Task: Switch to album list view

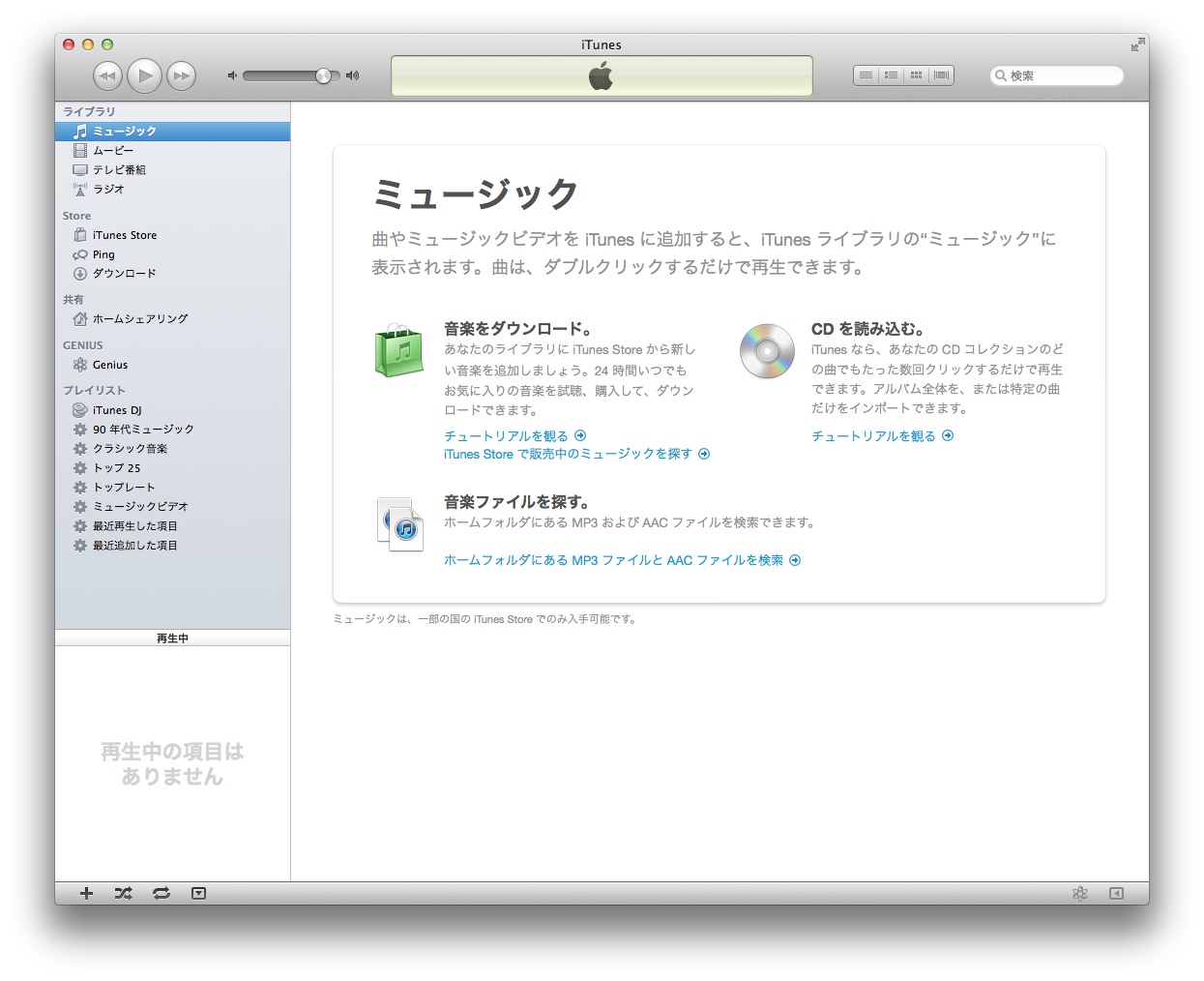Action: [x=892, y=75]
